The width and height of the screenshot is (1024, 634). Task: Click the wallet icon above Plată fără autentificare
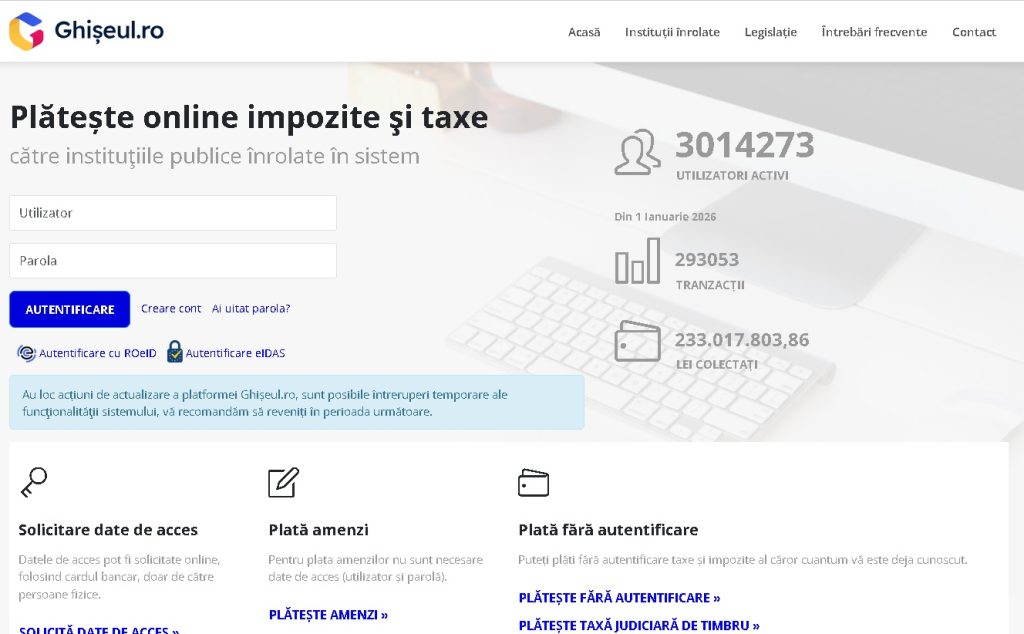533,483
